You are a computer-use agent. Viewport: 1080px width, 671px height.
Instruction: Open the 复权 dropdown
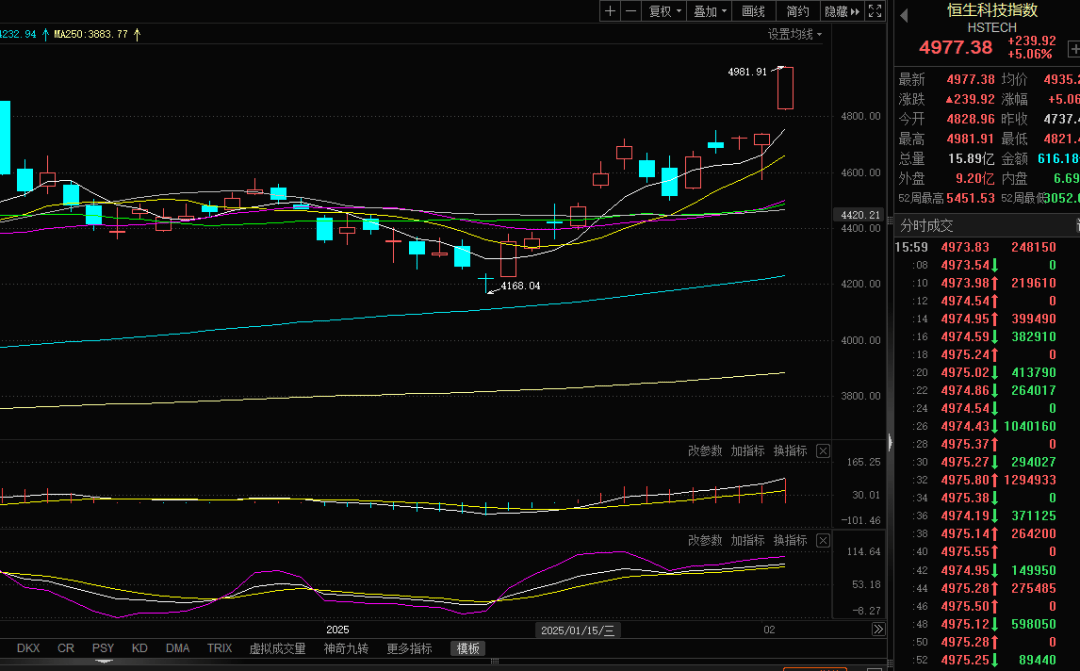[x=665, y=11]
